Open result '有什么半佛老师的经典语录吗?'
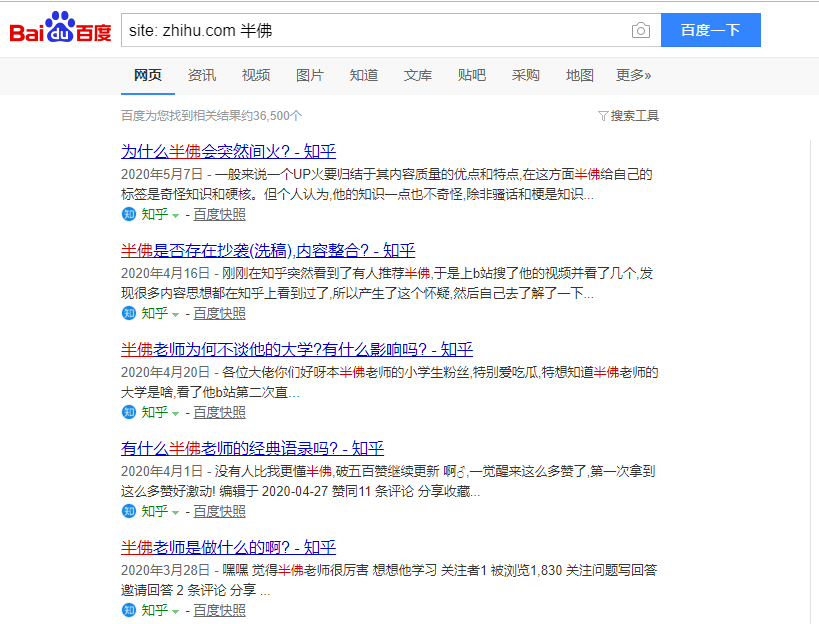 coord(252,449)
